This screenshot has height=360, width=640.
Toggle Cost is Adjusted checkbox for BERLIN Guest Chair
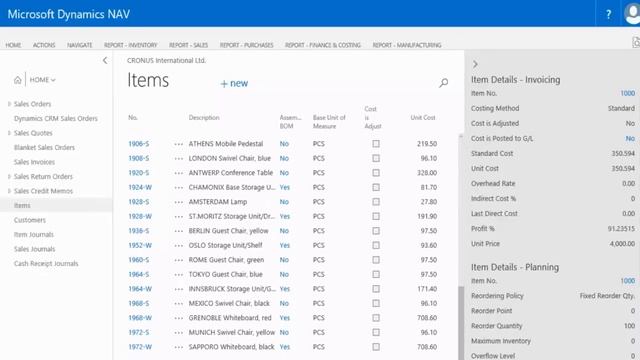tap(376, 231)
